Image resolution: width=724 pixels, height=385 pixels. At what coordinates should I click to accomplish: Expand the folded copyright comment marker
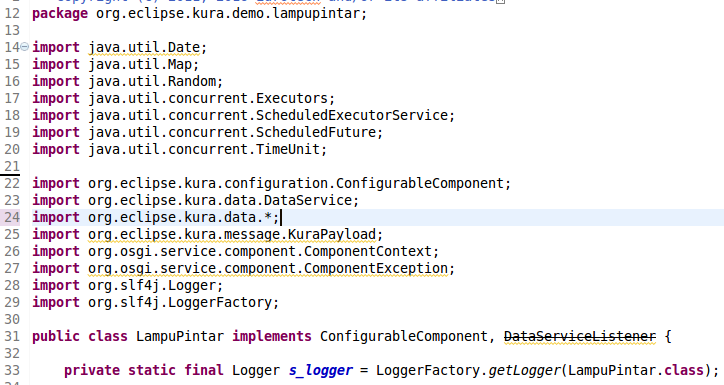[x=501, y=1]
